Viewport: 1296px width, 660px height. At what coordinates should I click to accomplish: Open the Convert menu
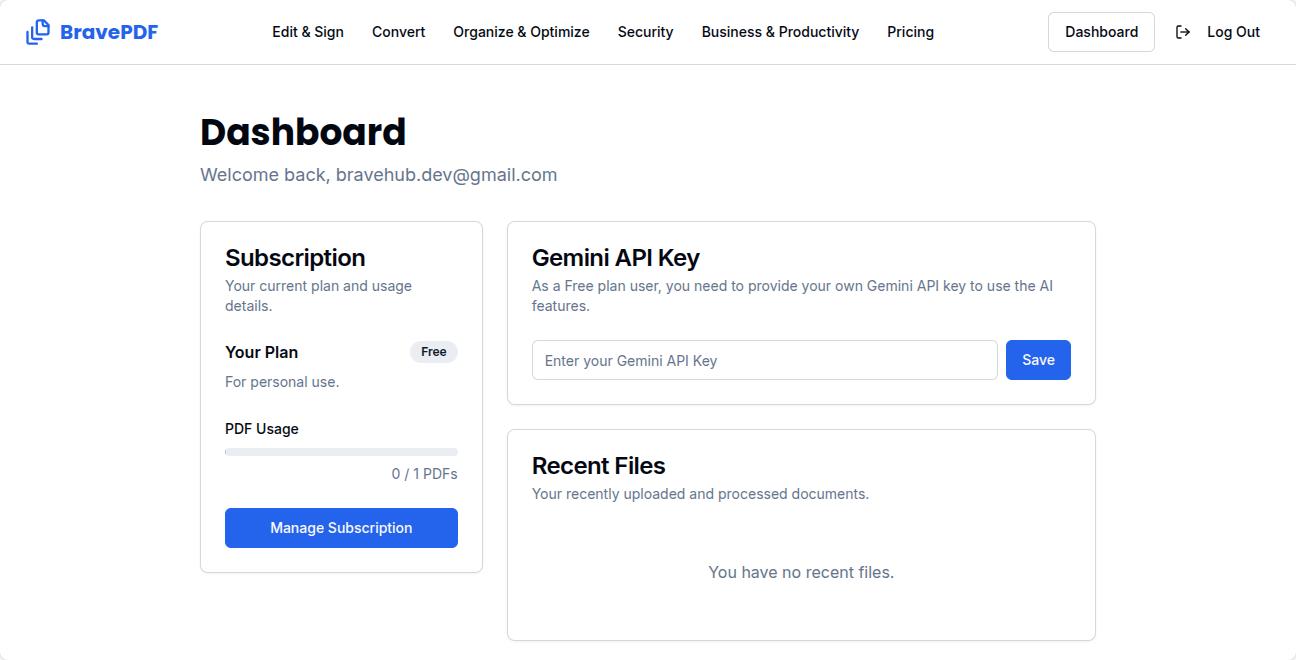pos(398,32)
